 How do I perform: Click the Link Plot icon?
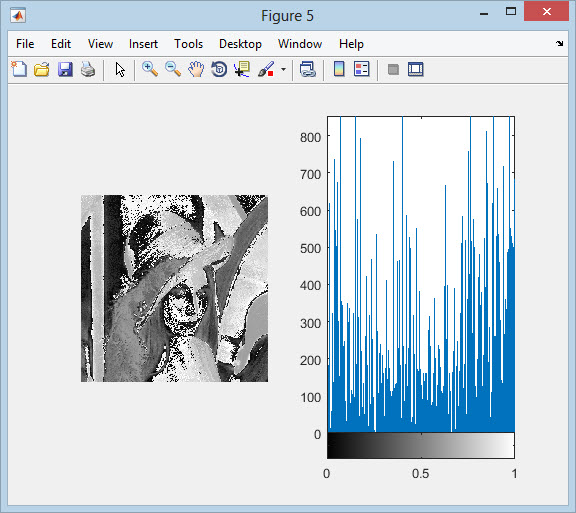(307, 69)
